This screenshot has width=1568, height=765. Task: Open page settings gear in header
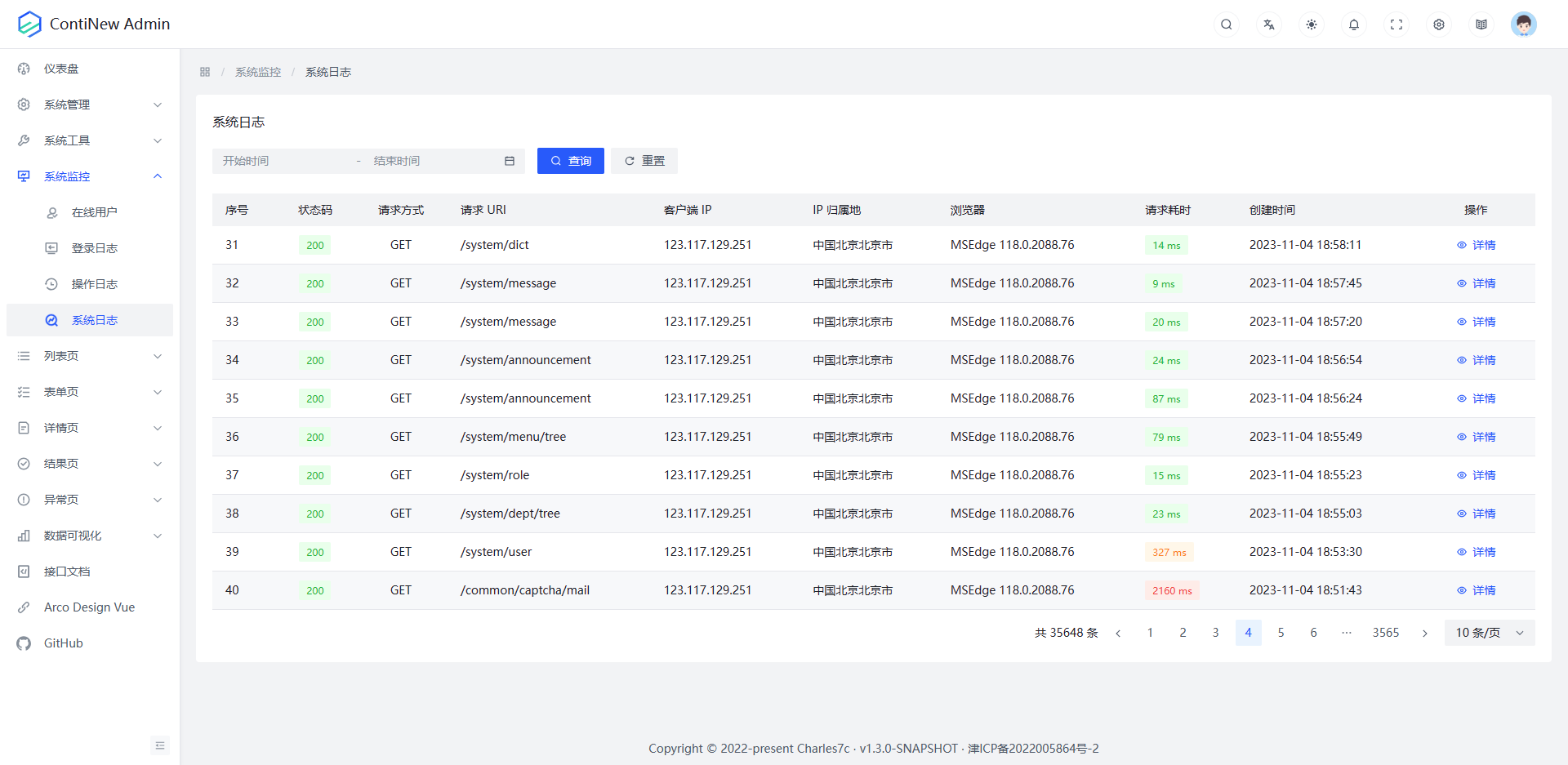[1438, 24]
